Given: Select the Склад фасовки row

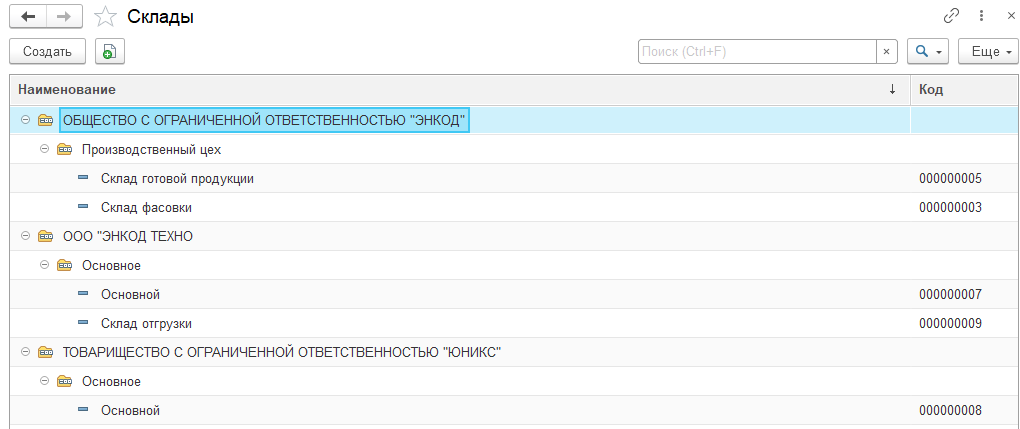Looking at the screenshot, I should click(146, 208).
